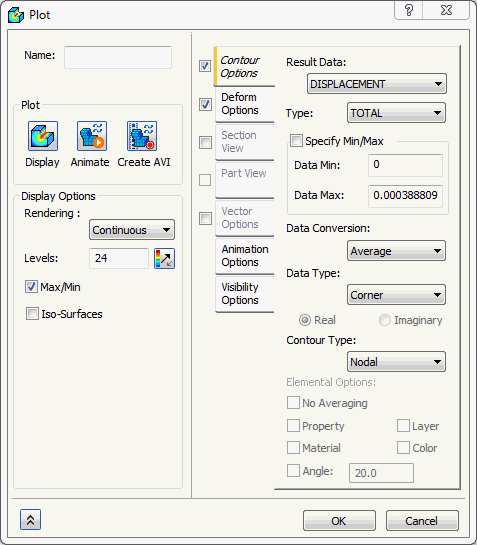The width and height of the screenshot is (477, 545).
Task: Click the help question mark button
Action: pos(409,10)
